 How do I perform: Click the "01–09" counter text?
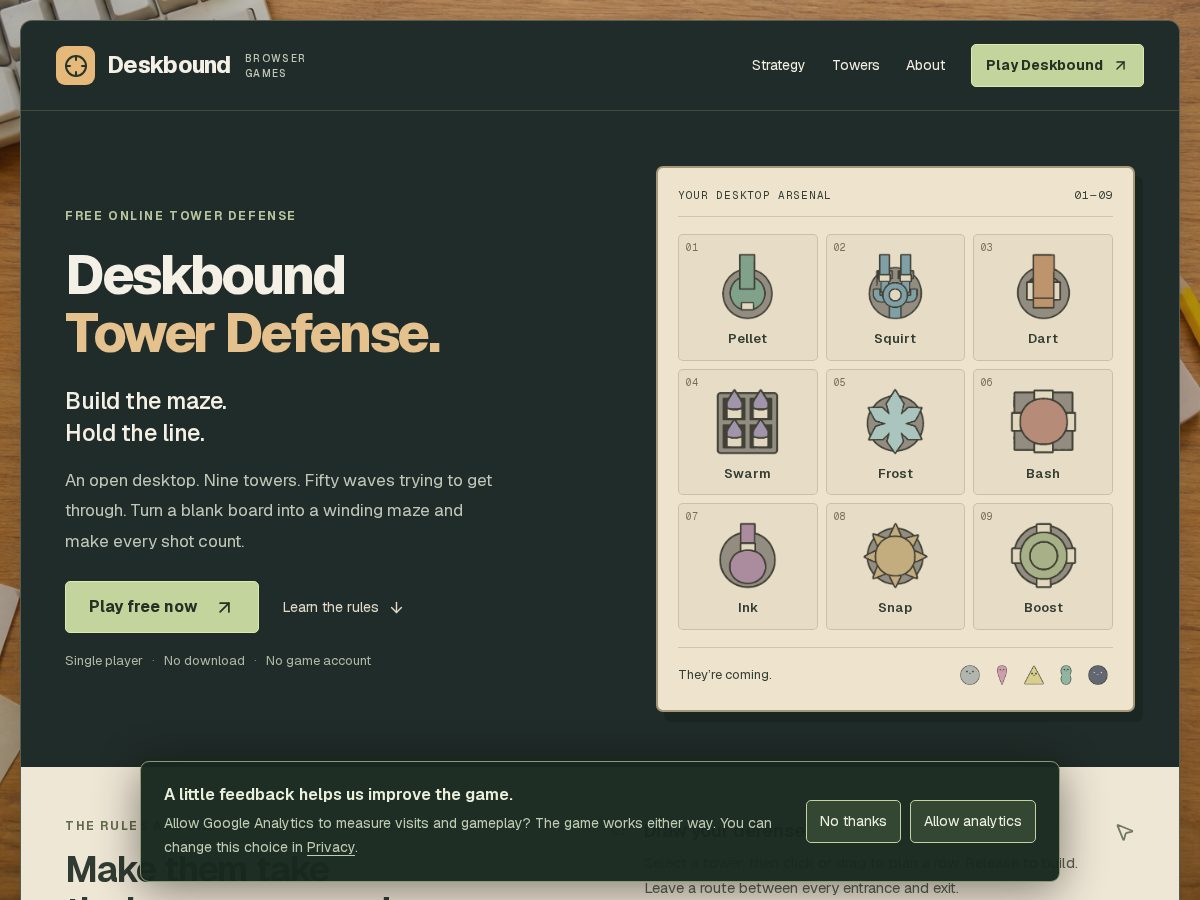click(x=1093, y=196)
